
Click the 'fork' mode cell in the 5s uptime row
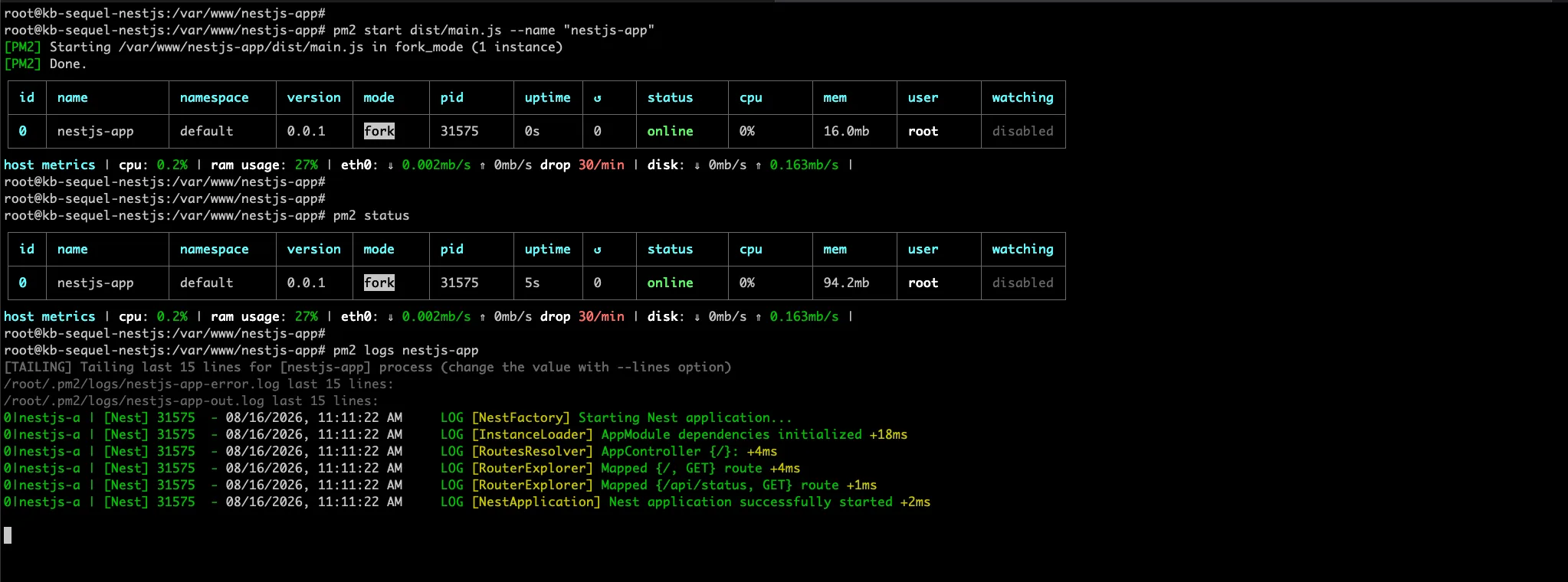379,283
